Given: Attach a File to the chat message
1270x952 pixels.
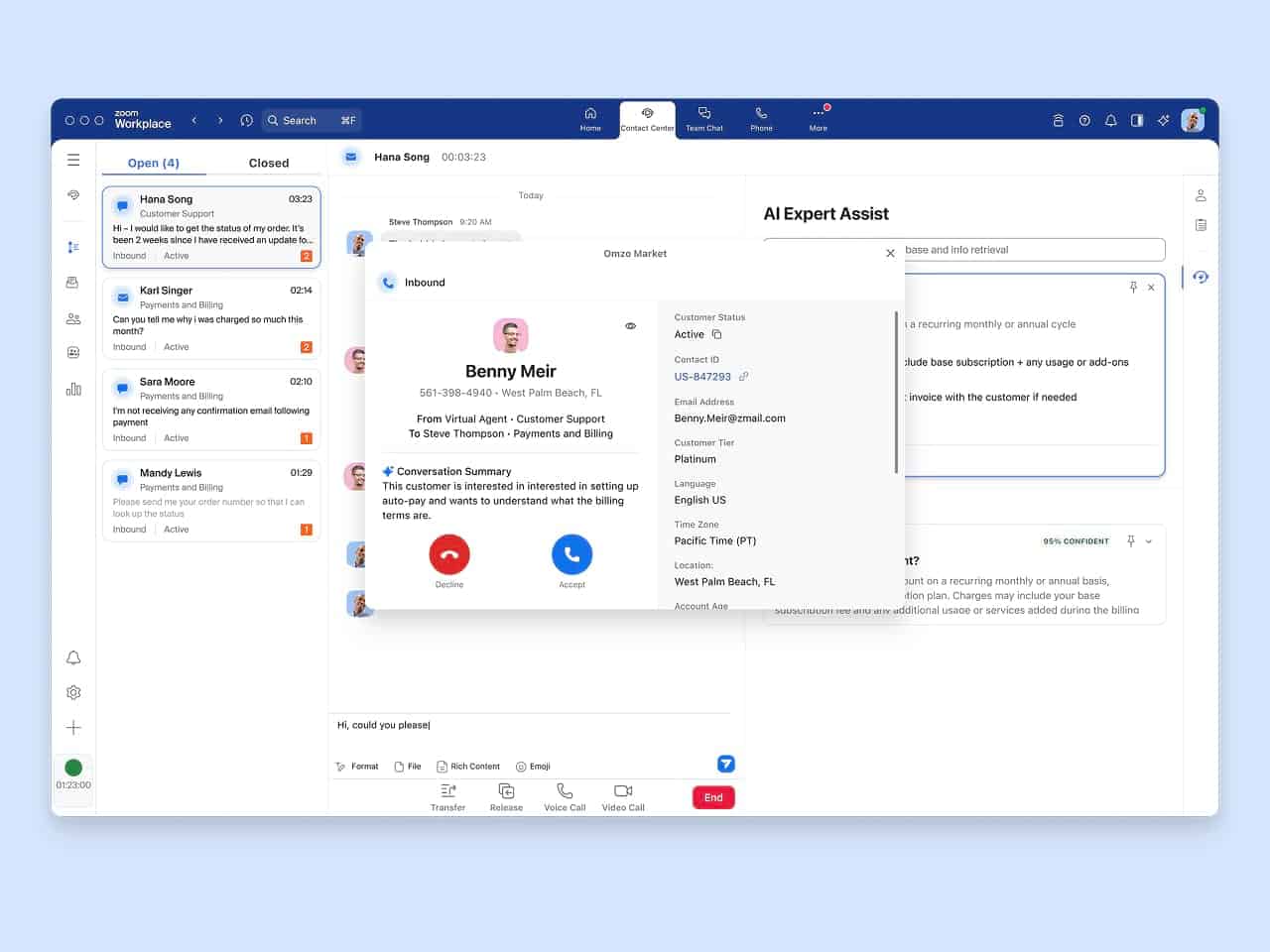Looking at the screenshot, I should 407,766.
